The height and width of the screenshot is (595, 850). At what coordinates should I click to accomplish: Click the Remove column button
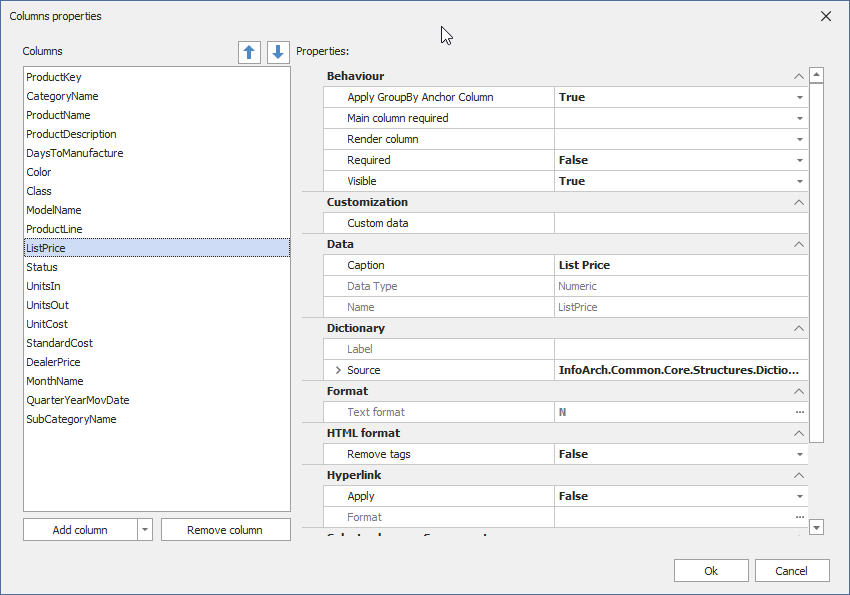point(225,530)
